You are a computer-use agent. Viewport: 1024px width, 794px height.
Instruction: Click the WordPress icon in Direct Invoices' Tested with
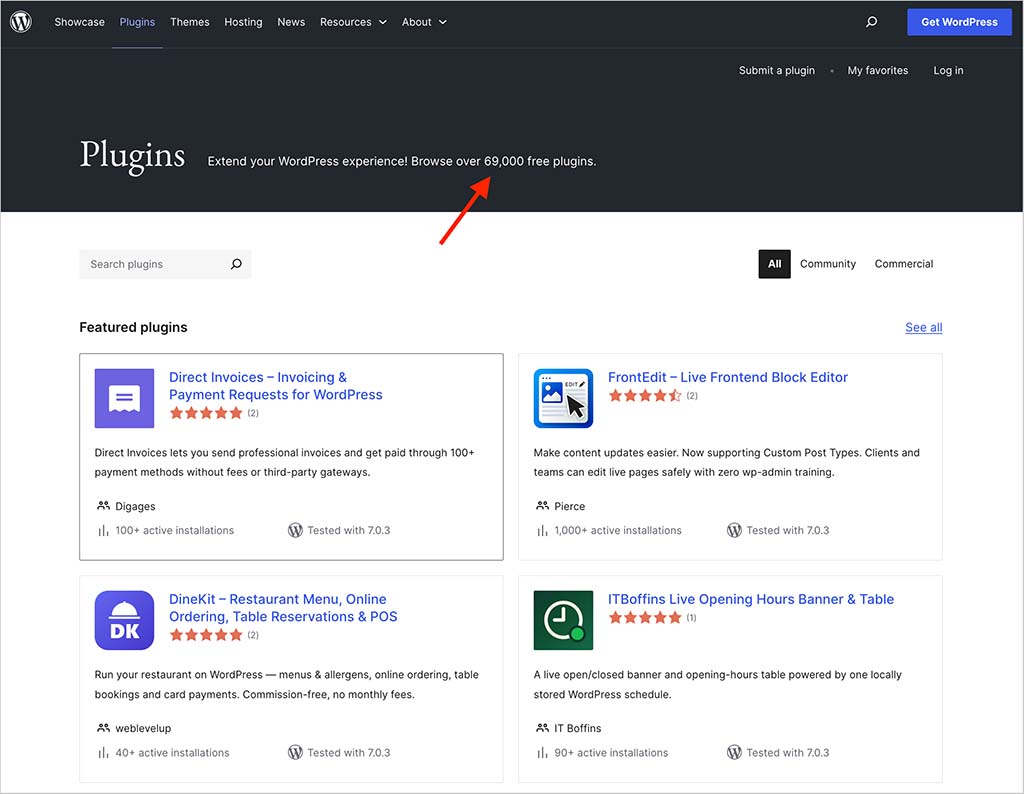click(x=295, y=530)
